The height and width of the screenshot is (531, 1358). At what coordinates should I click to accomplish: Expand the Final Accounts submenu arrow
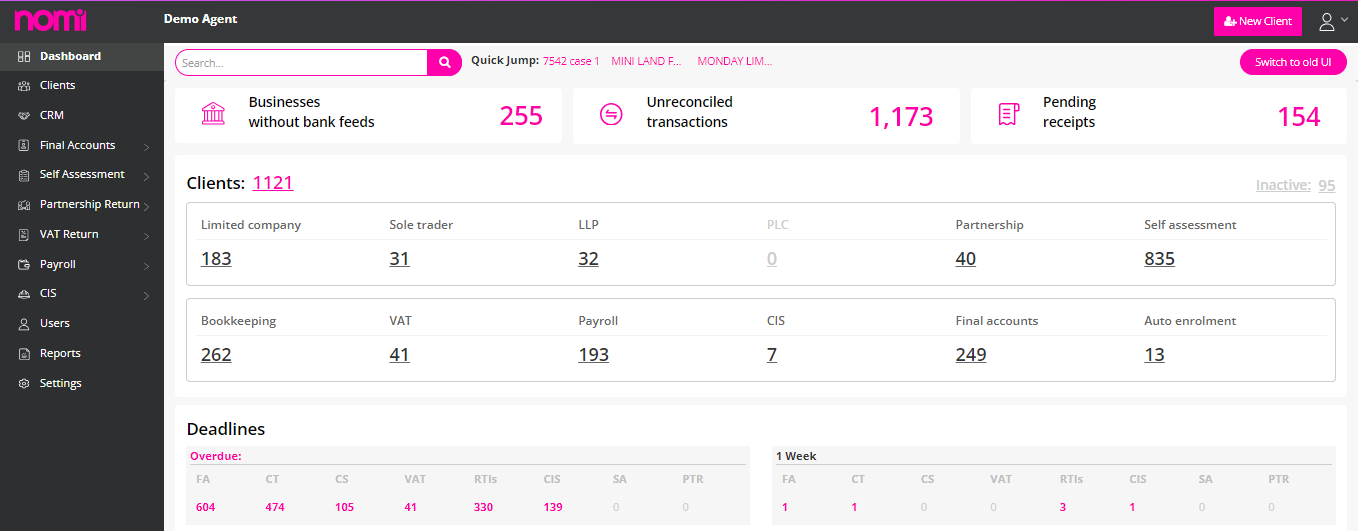click(147, 148)
